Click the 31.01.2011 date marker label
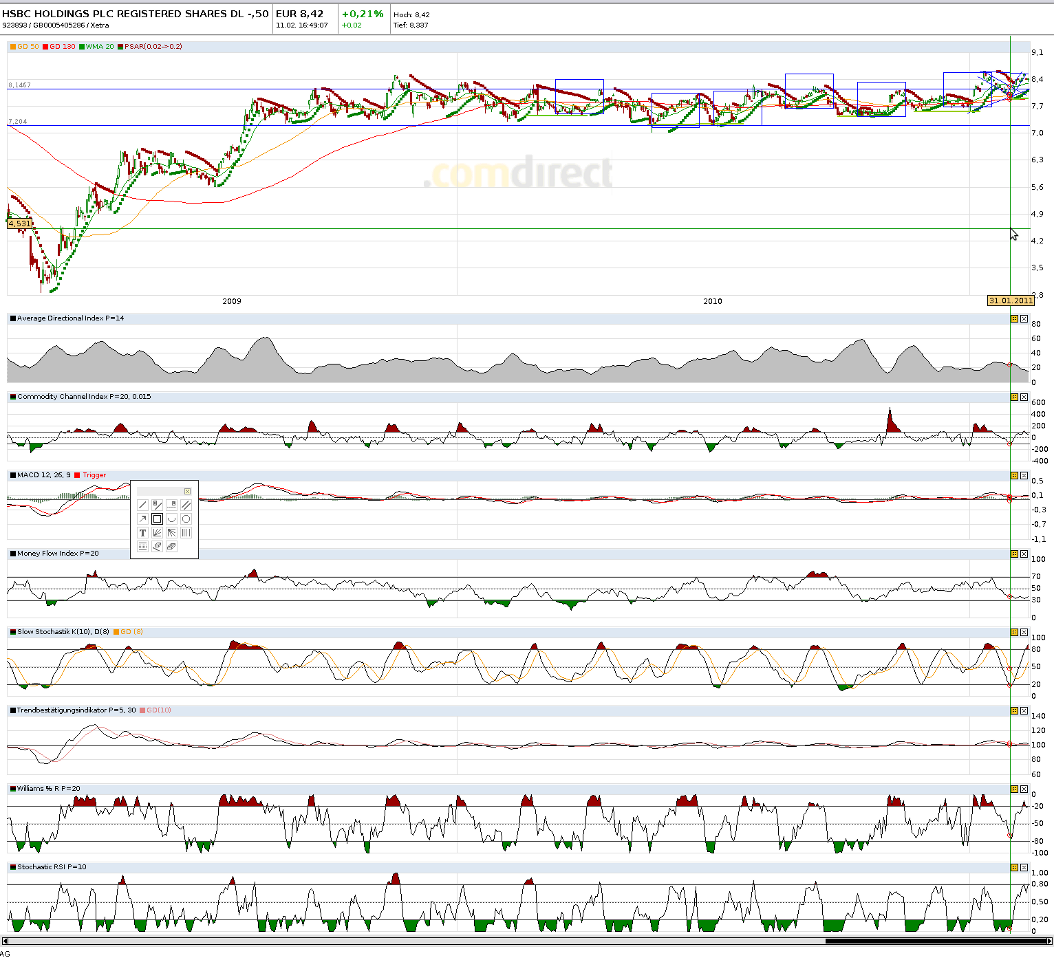 pos(1009,300)
